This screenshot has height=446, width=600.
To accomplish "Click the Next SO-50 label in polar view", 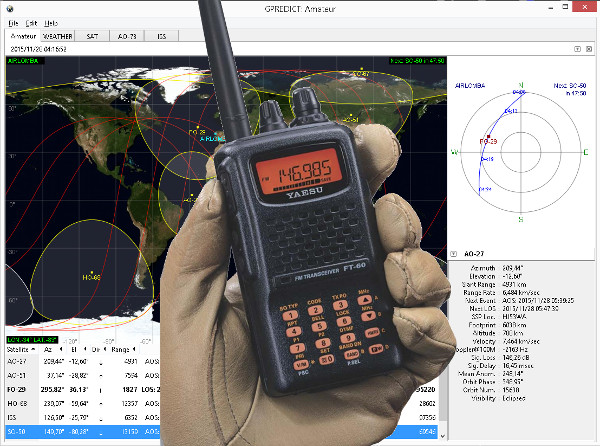I will pyautogui.click(x=570, y=89).
